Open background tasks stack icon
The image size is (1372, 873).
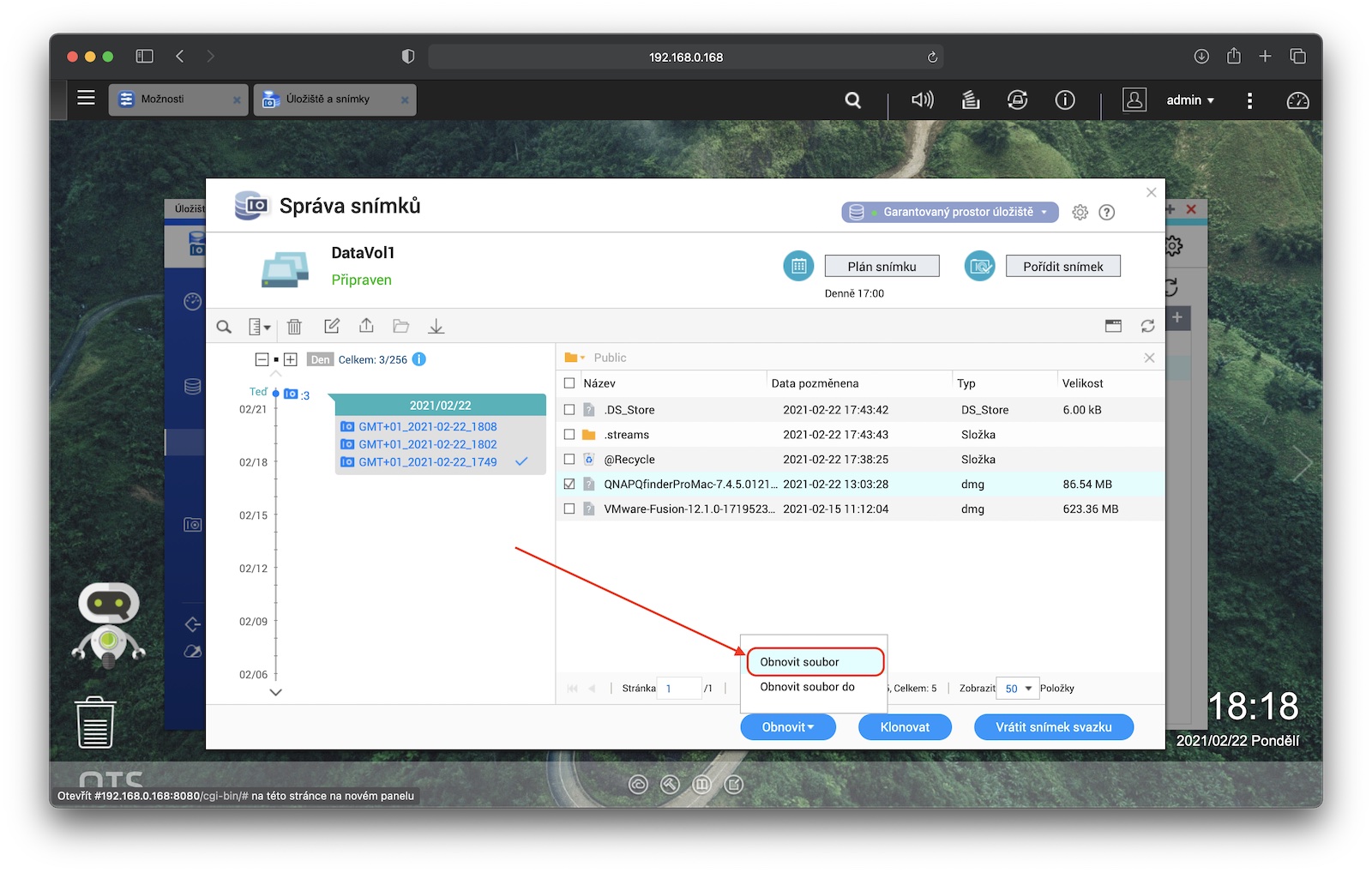click(971, 100)
